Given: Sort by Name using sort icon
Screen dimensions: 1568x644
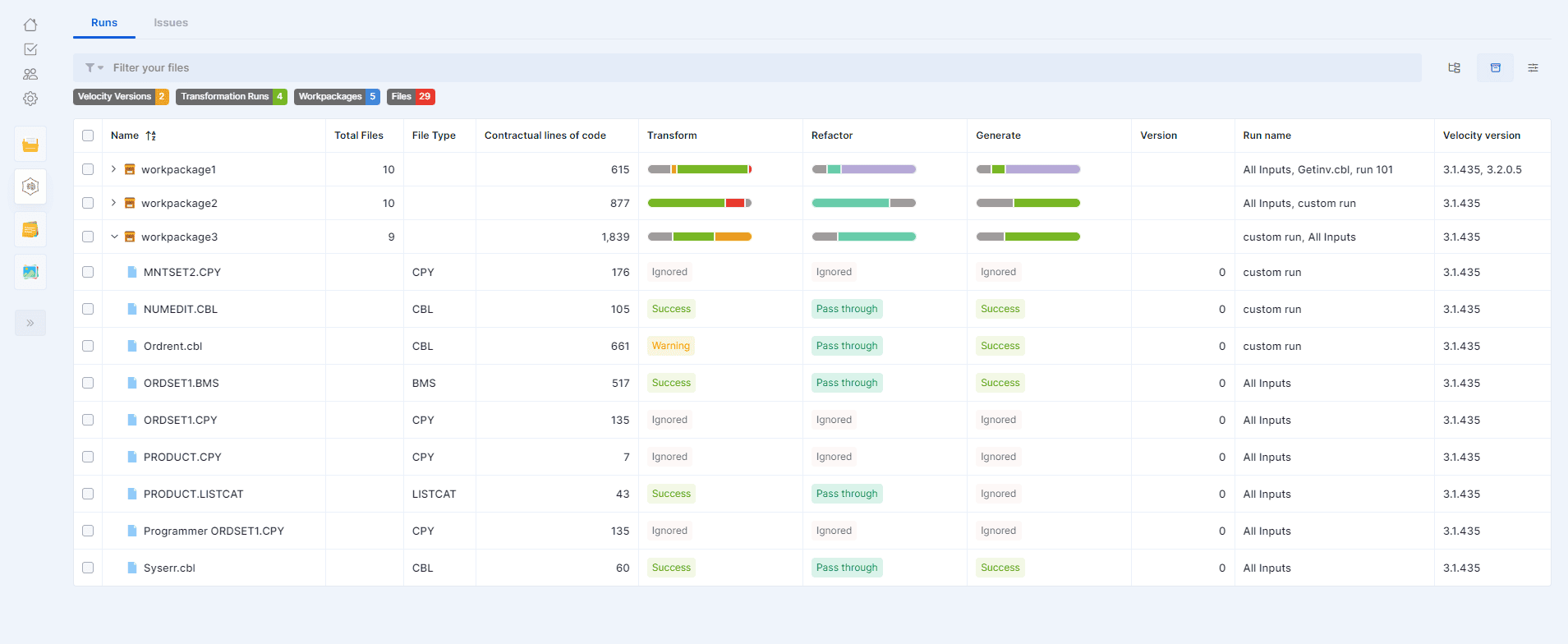Looking at the screenshot, I should (x=151, y=136).
